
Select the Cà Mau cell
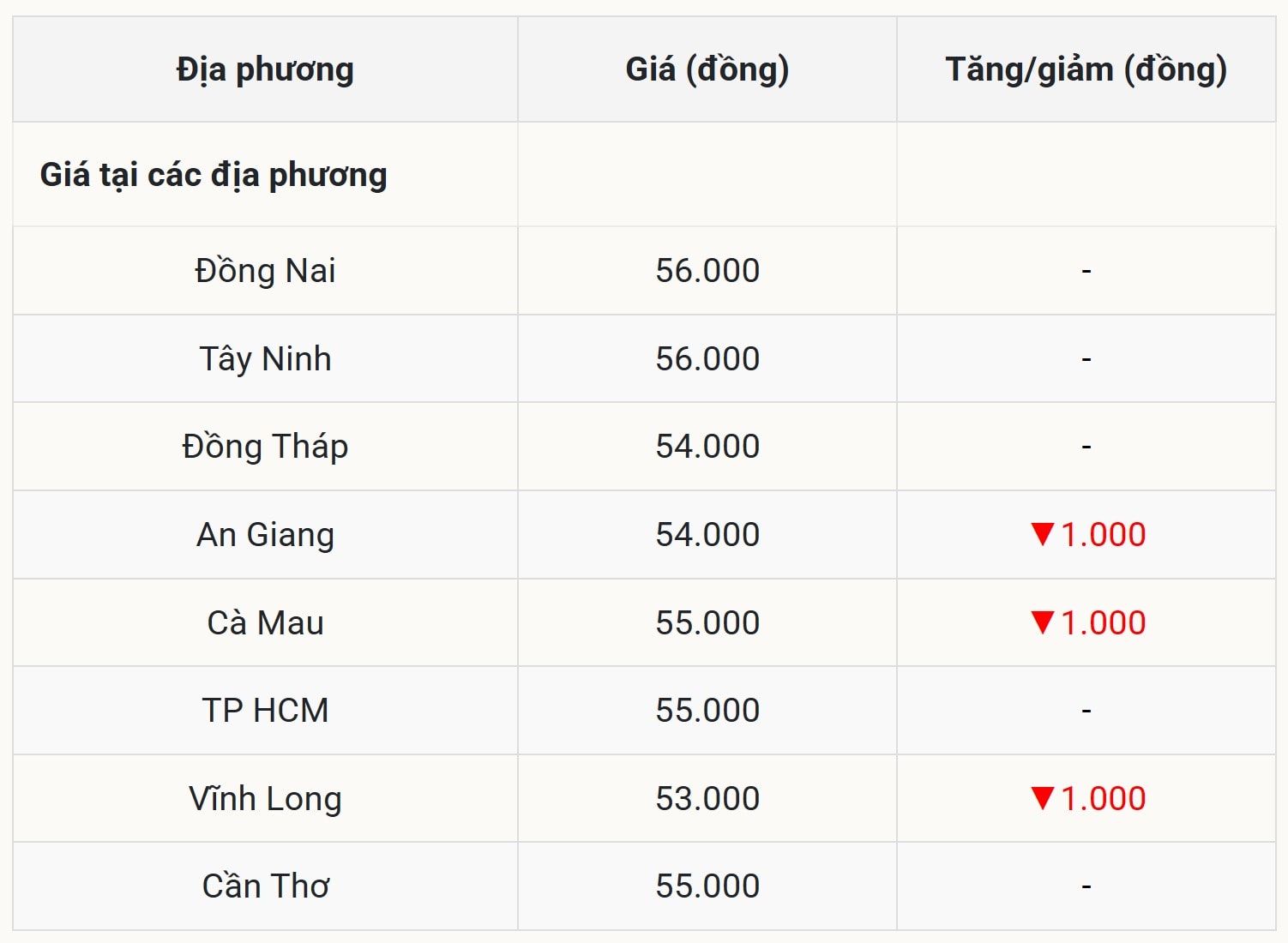coord(265,622)
